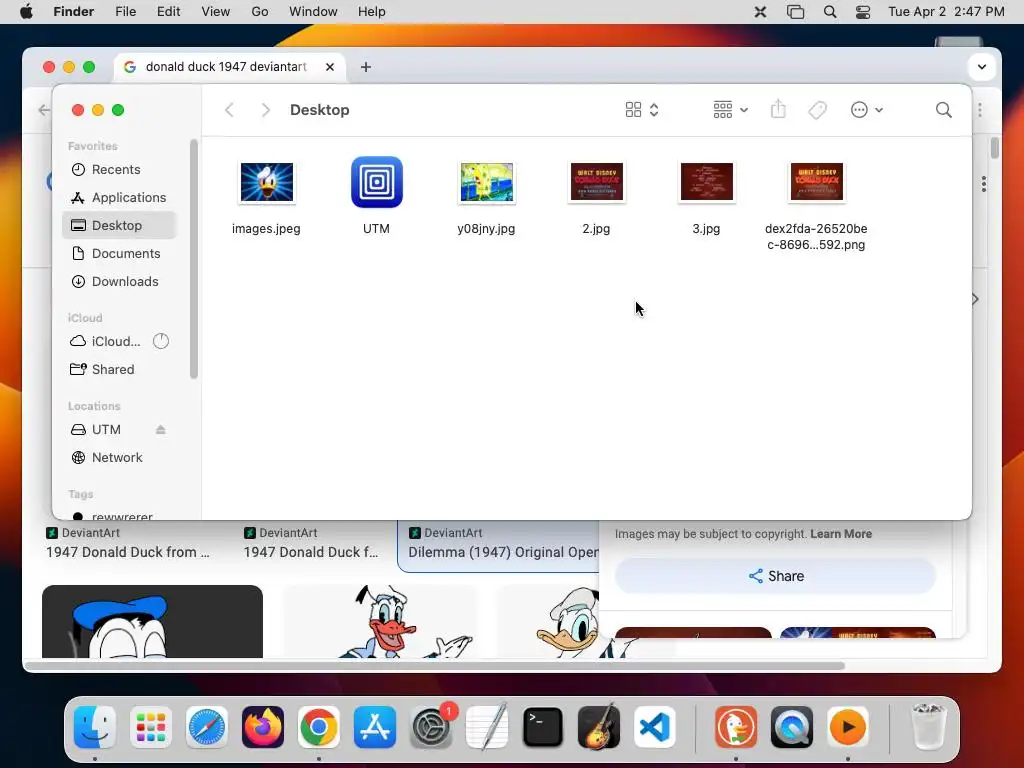Open Visual Studio Code from the Dock
Screen dimensions: 1024x768
click(x=654, y=726)
